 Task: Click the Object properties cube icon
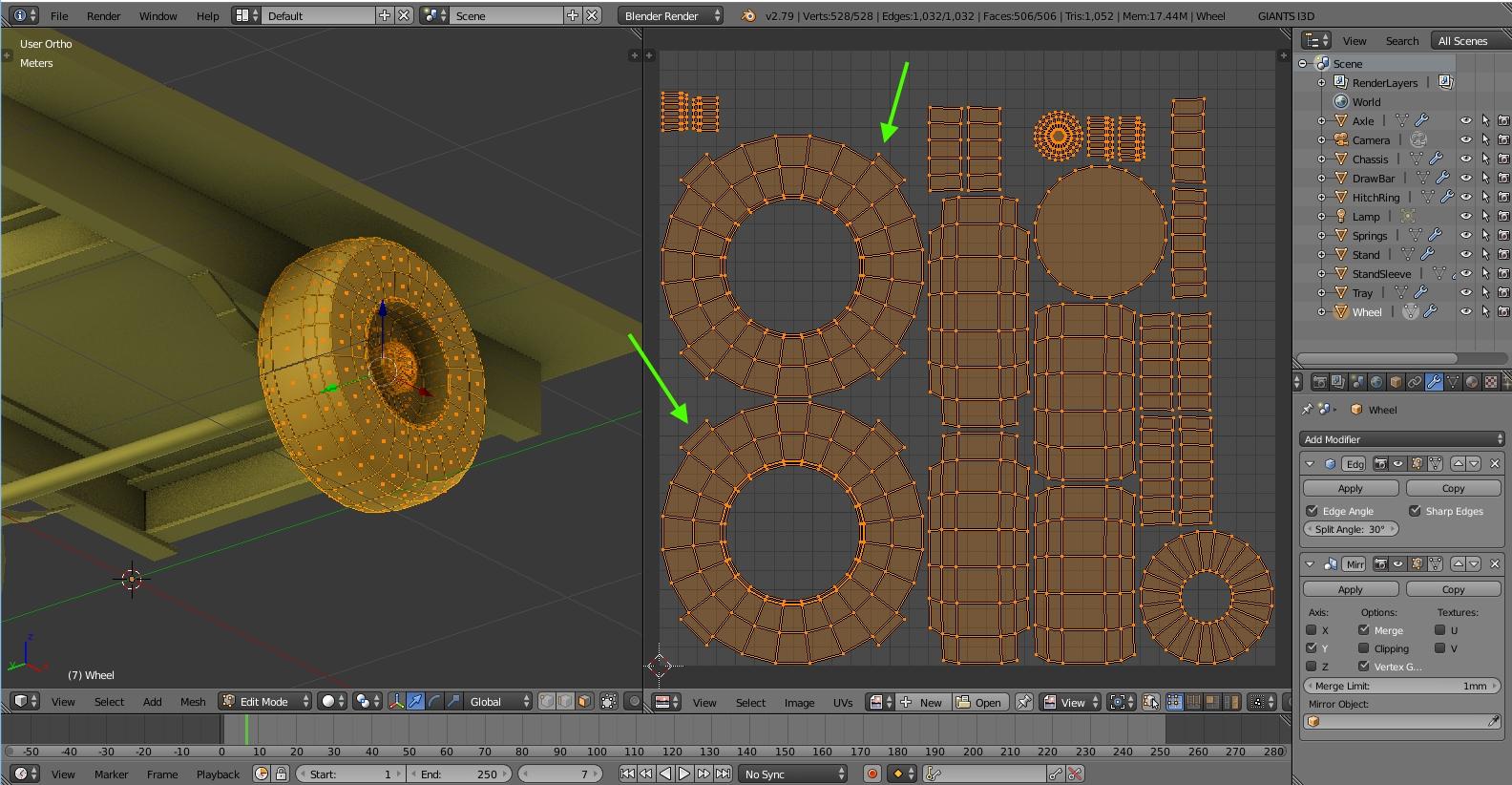click(1396, 382)
